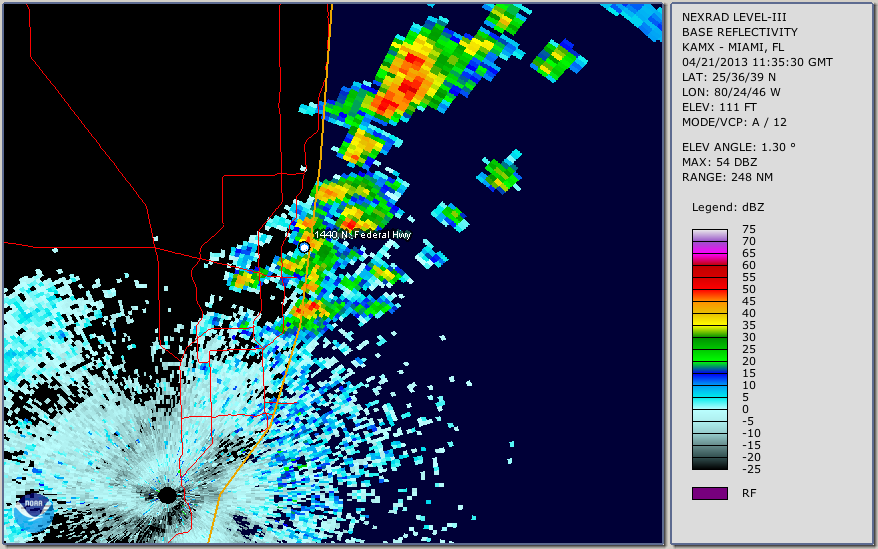Click the 'RANGE: 248 NM' text
Screen dimensions: 878x549
[x=727, y=178]
